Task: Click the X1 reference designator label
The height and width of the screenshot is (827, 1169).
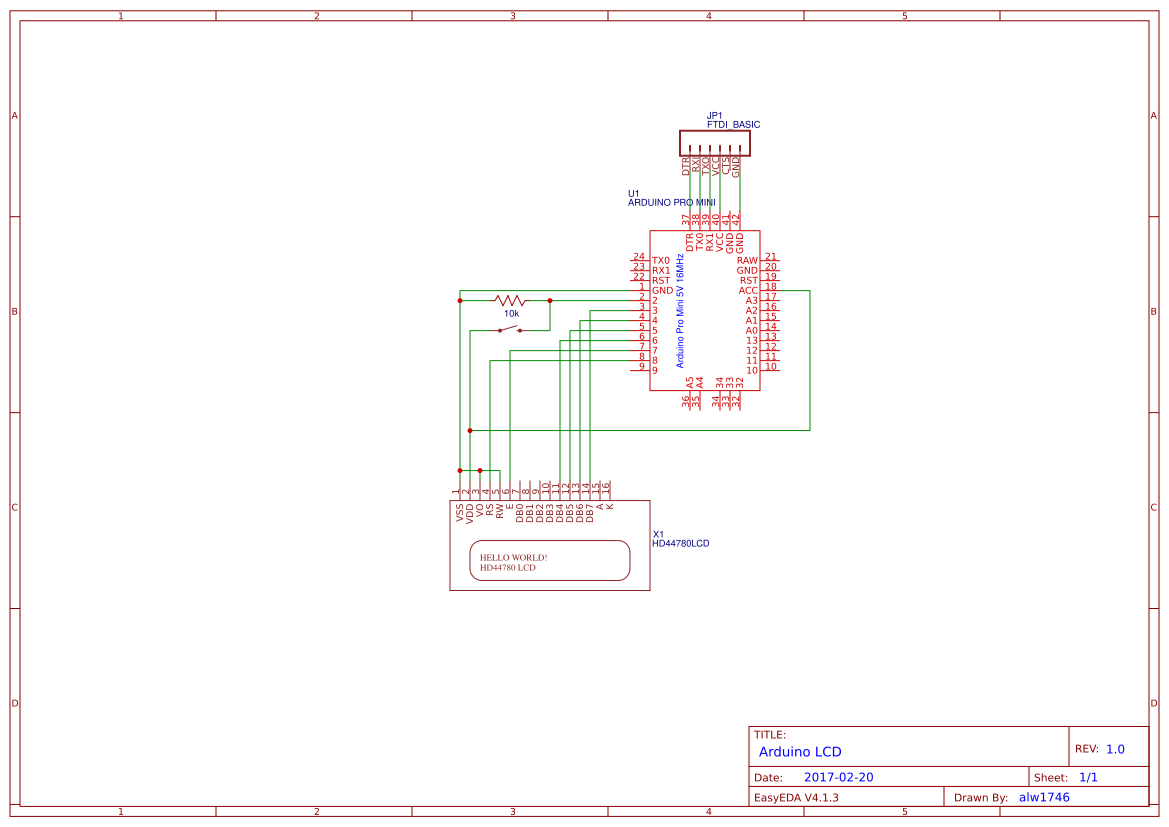Action: coord(658,533)
